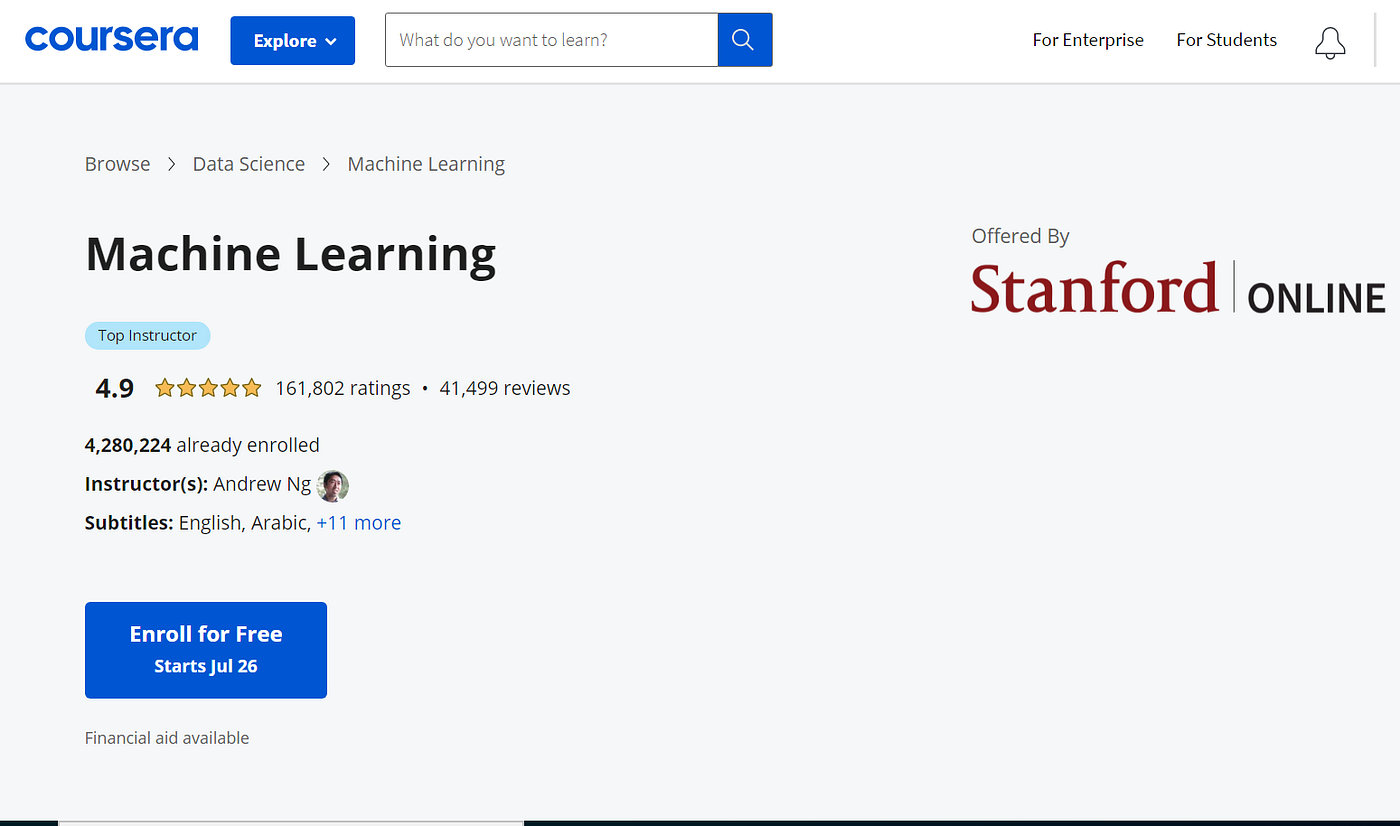Screen dimensions: 1400x826
Task: Click Andrew Ng's instructor profile photo
Action: (333, 485)
